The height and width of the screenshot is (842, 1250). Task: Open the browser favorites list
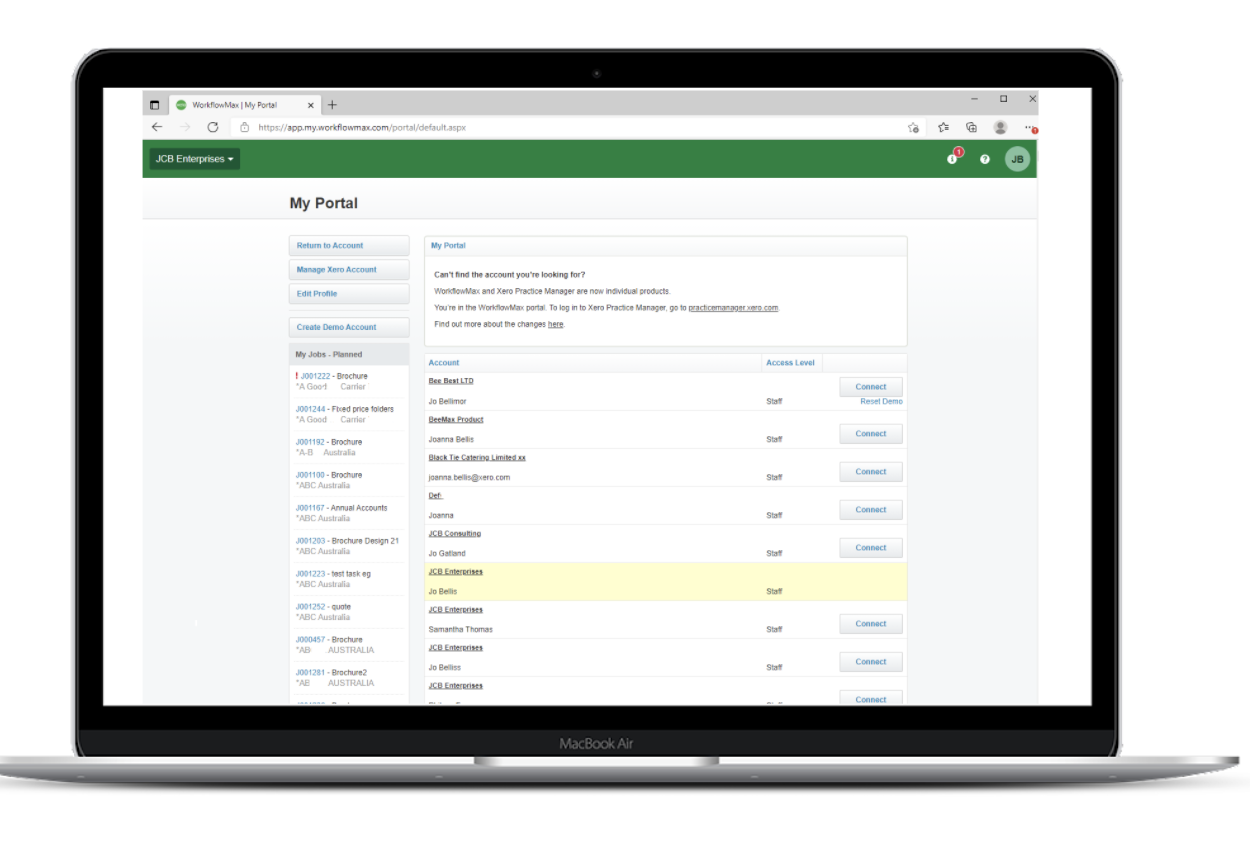point(944,128)
